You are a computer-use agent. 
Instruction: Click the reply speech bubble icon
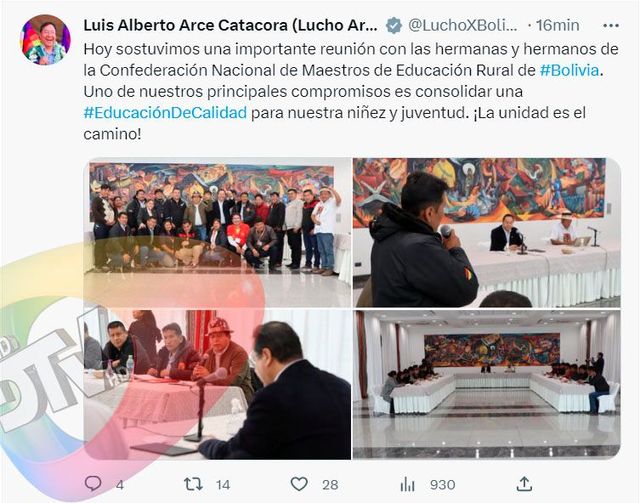tap(93, 484)
